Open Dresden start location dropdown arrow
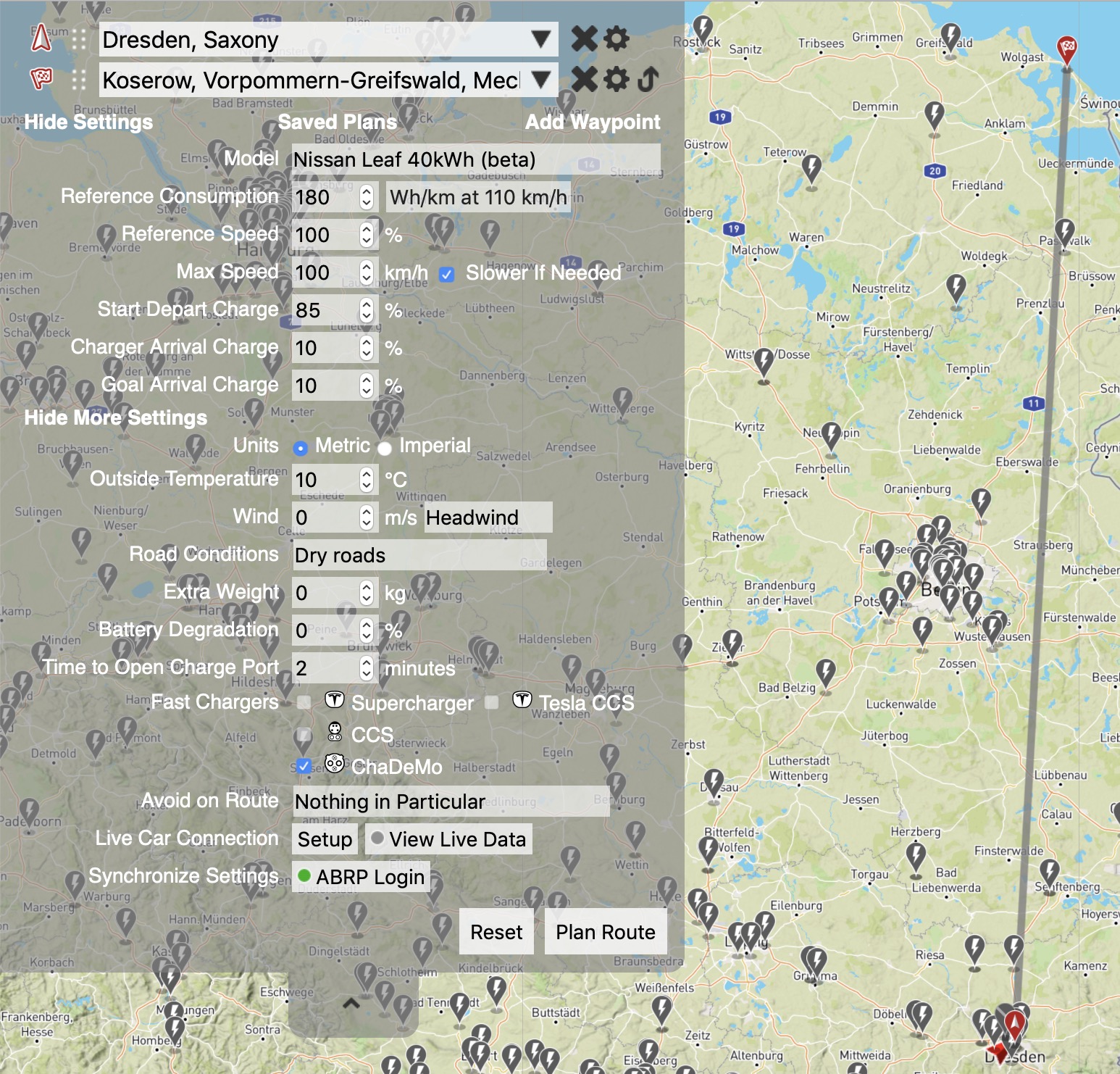The width and height of the screenshot is (1120, 1074). point(540,38)
